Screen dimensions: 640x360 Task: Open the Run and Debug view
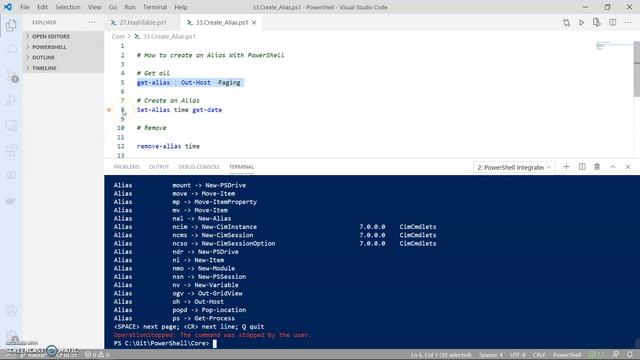pyautogui.click(x=11, y=100)
